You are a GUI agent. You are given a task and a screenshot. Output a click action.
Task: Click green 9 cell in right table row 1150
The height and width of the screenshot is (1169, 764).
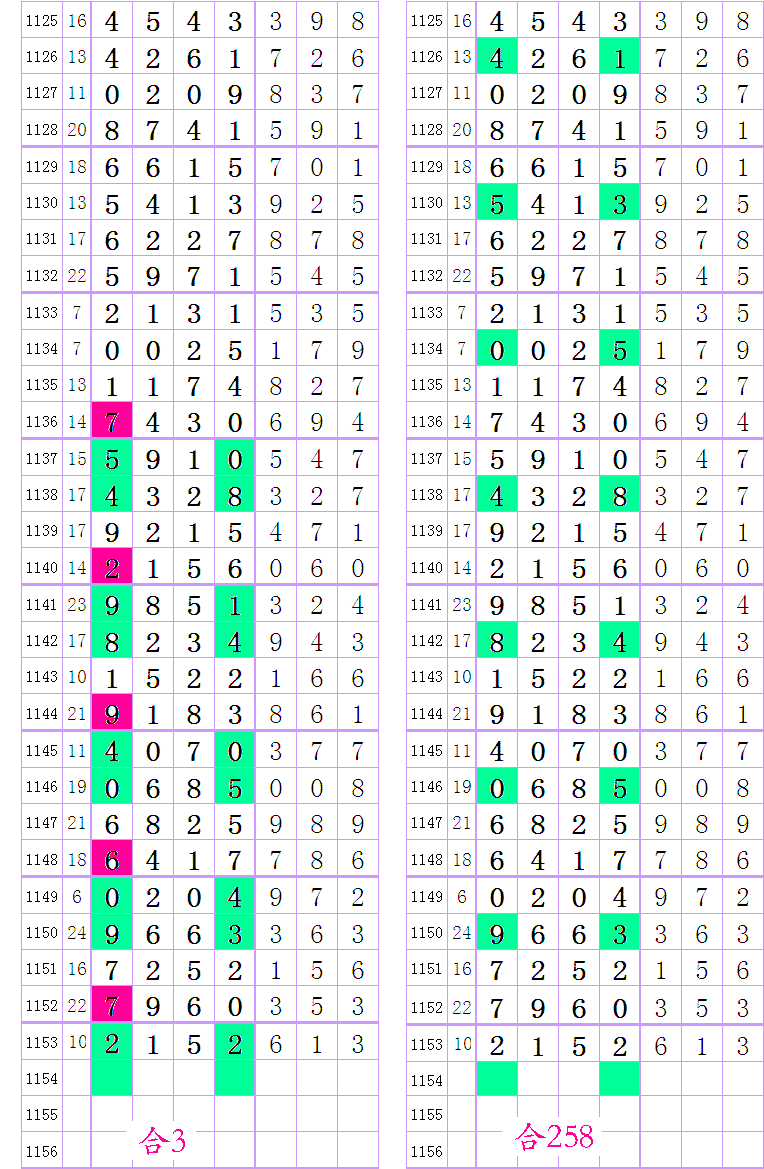(496, 933)
